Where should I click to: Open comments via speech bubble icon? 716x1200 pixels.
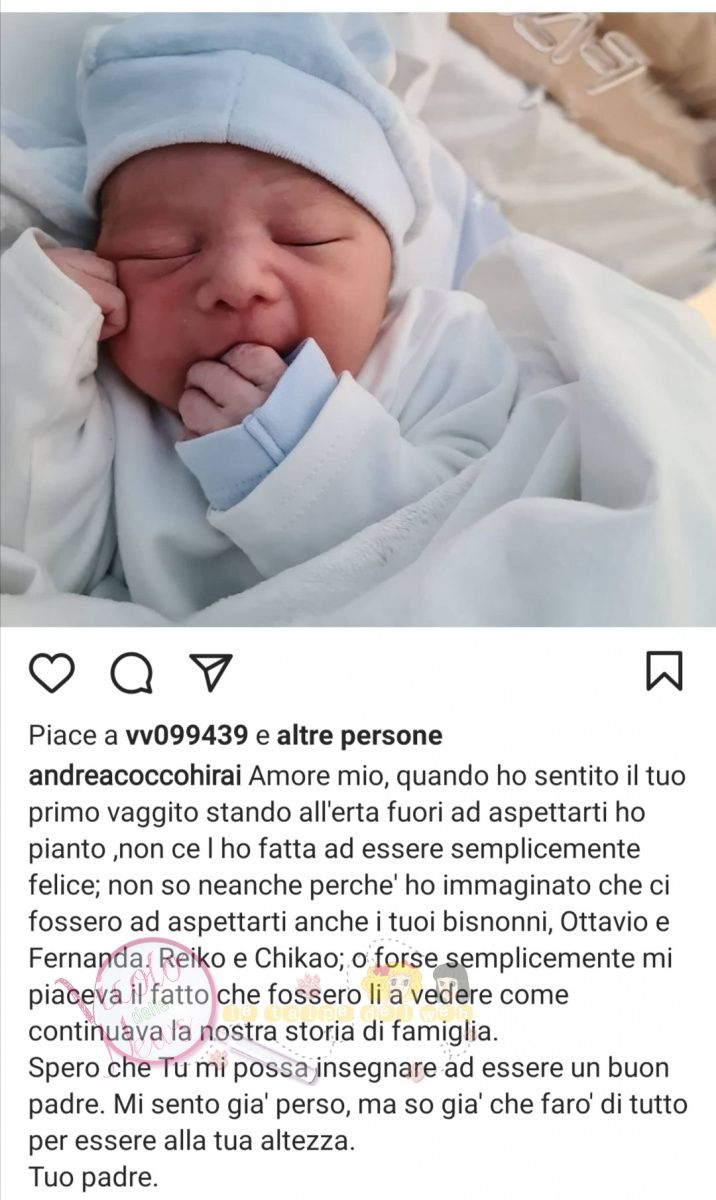pyautogui.click(x=130, y=673)
